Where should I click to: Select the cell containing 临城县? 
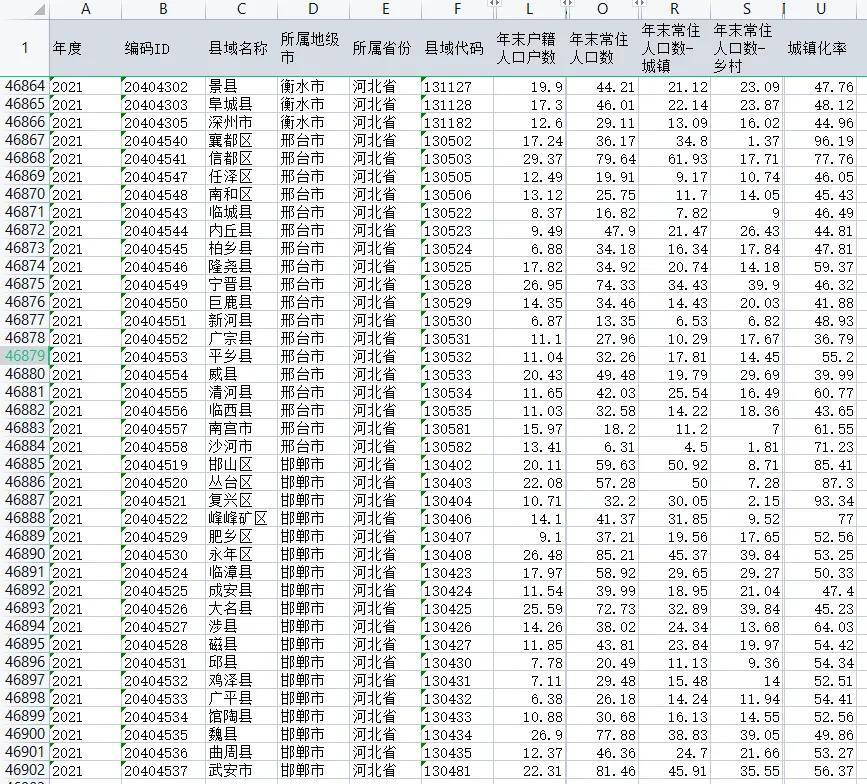coord(241,212)
